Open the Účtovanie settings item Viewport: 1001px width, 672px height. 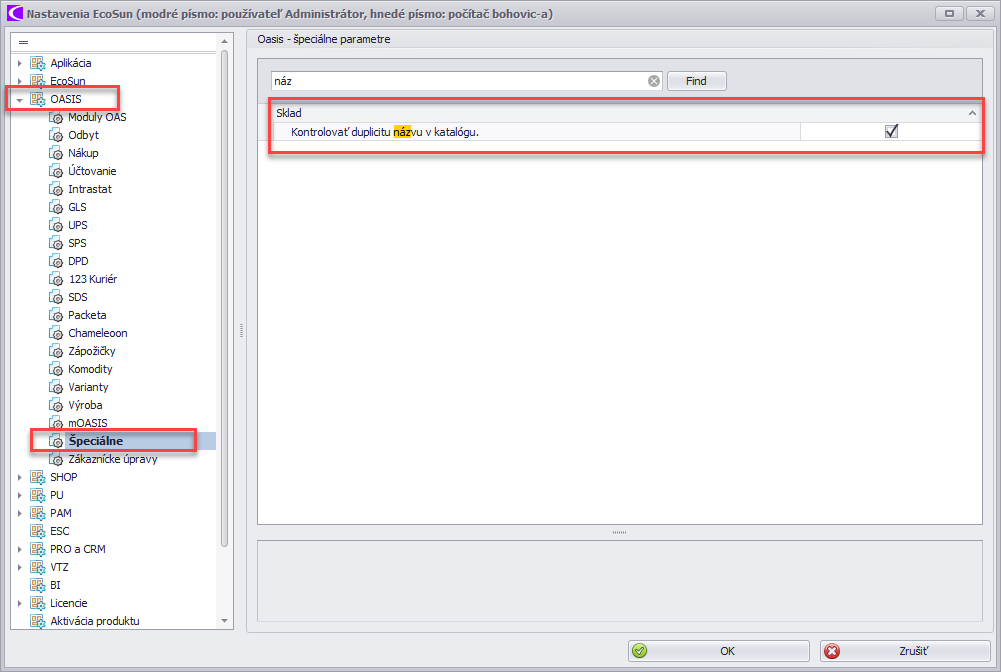click(92, 171)
